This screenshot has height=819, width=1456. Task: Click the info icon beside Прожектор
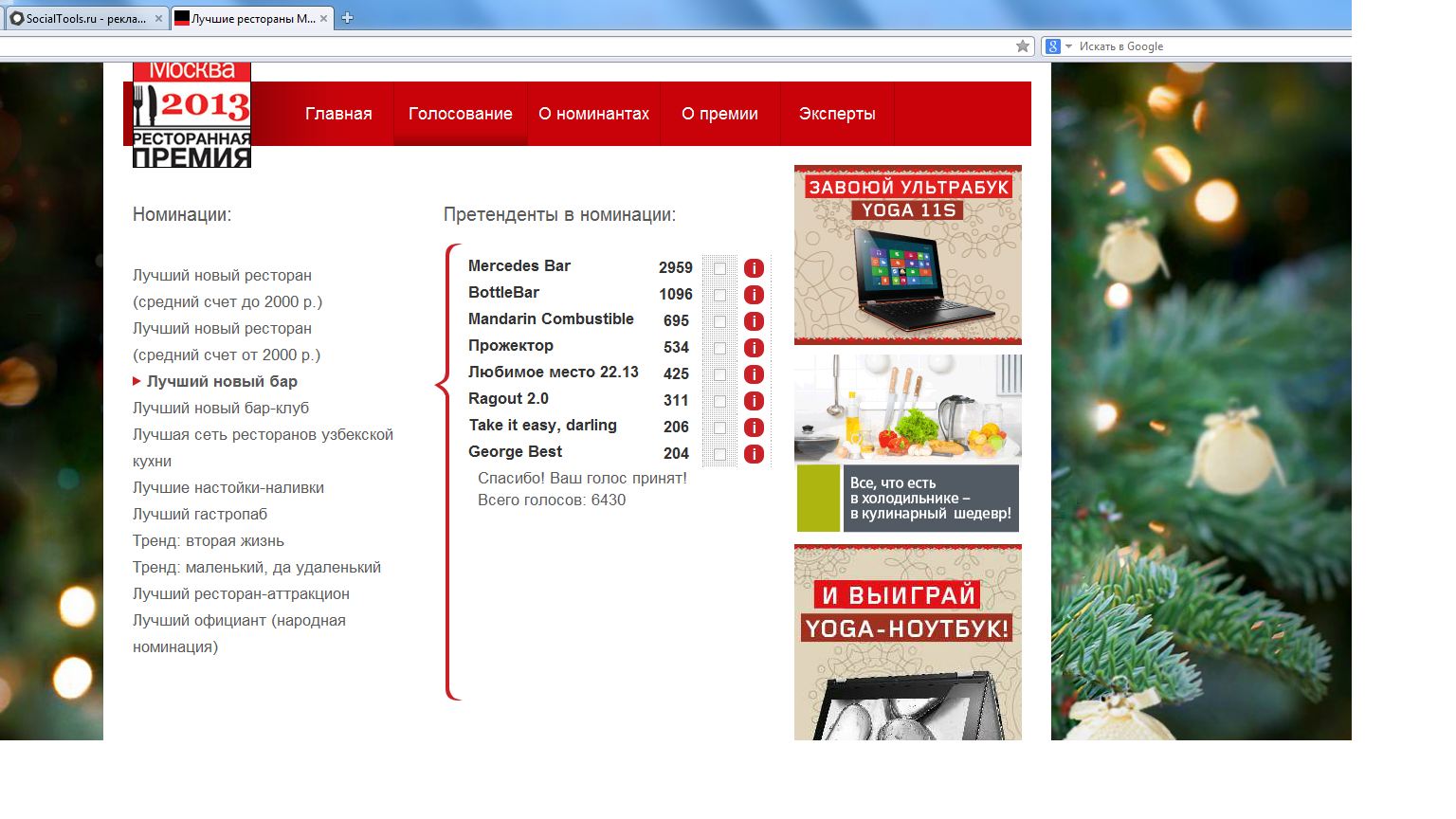coord(754,348)
